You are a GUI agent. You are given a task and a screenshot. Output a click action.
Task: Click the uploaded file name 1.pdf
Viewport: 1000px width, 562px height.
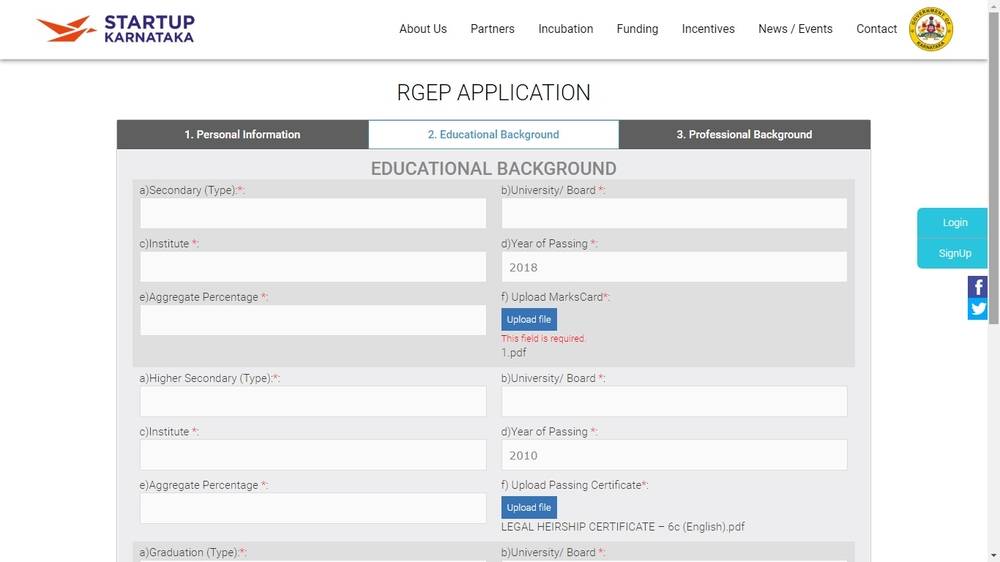(513, 353)
